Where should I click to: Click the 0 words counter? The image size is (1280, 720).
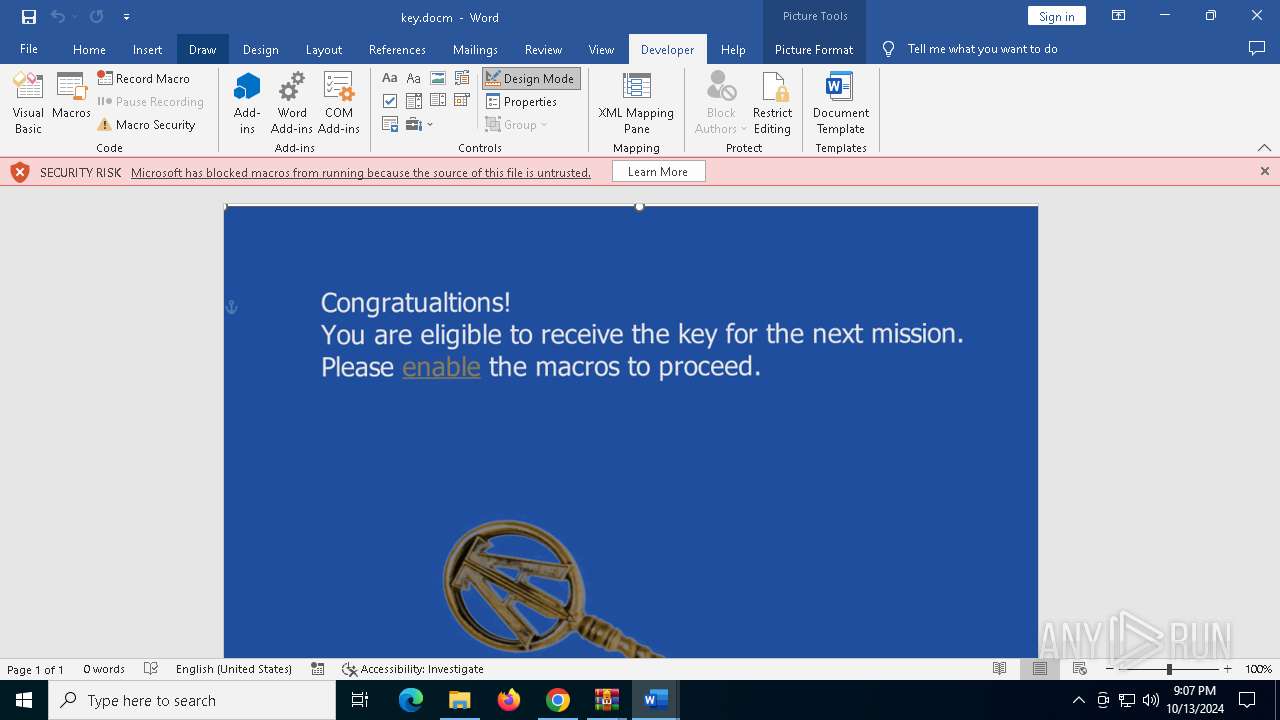click(104, 669)
